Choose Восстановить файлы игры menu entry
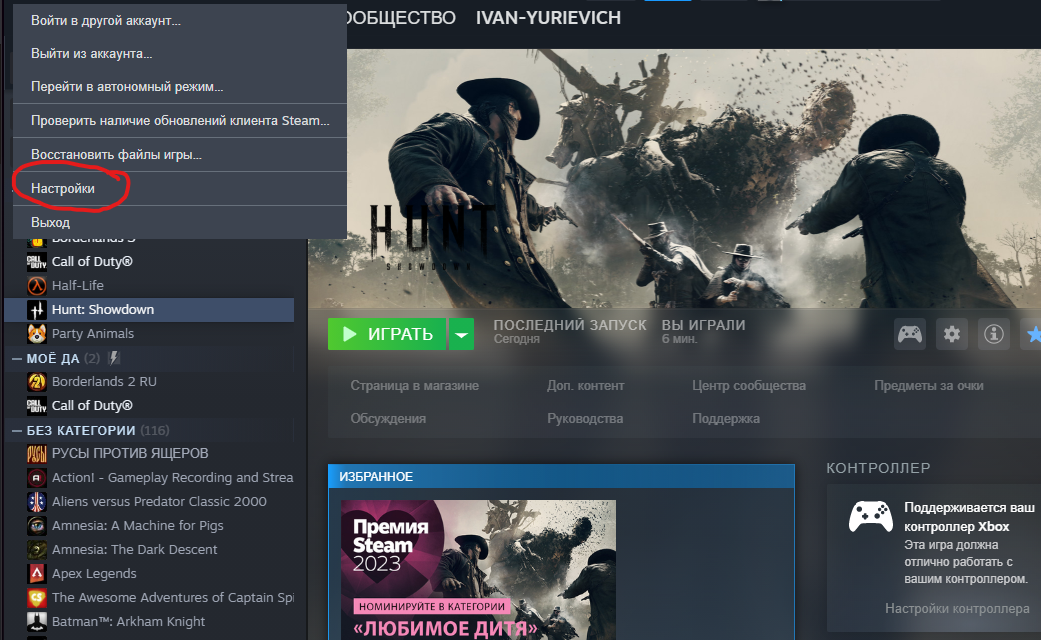 179,155
